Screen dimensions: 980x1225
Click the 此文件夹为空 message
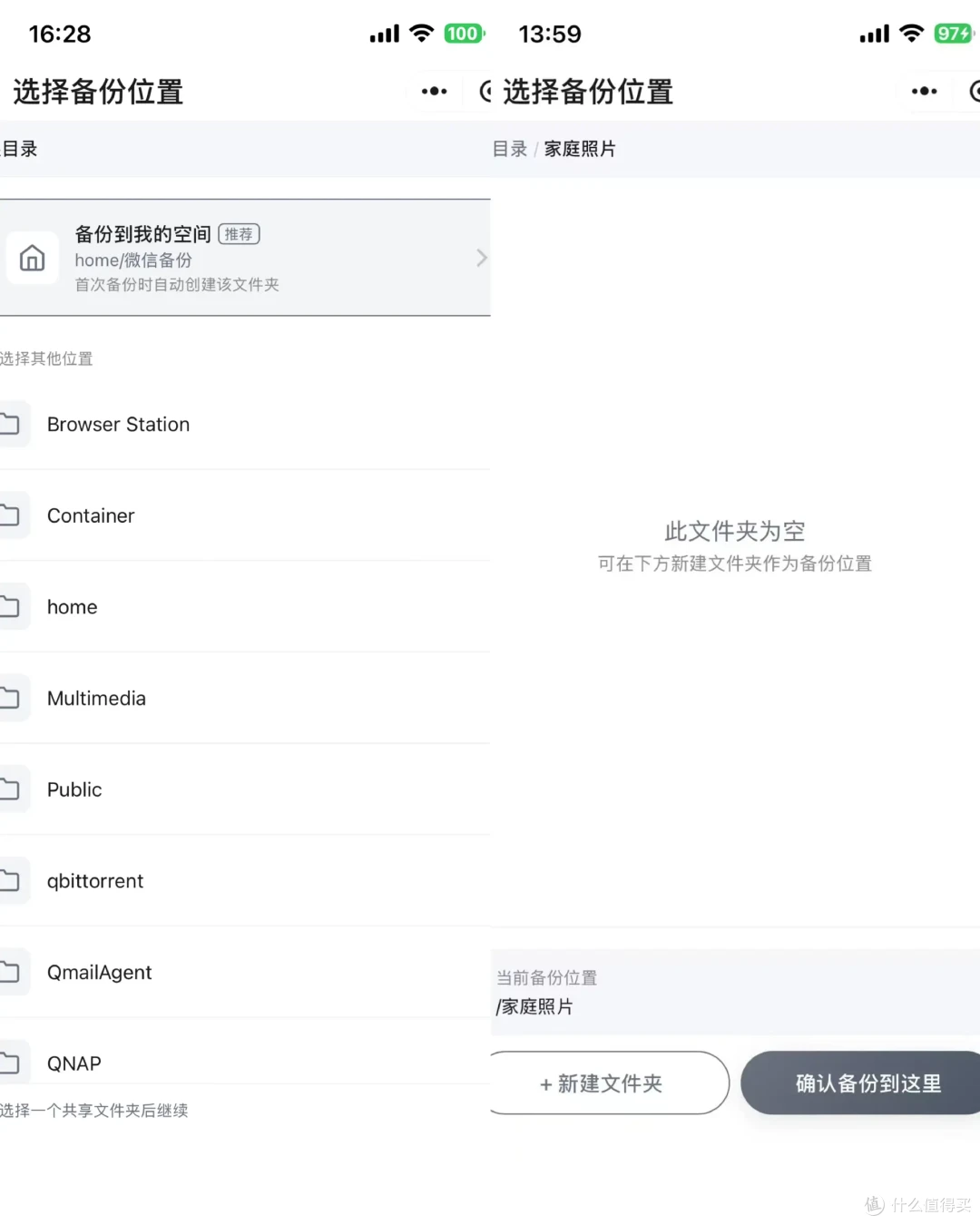tap(735, 531)
